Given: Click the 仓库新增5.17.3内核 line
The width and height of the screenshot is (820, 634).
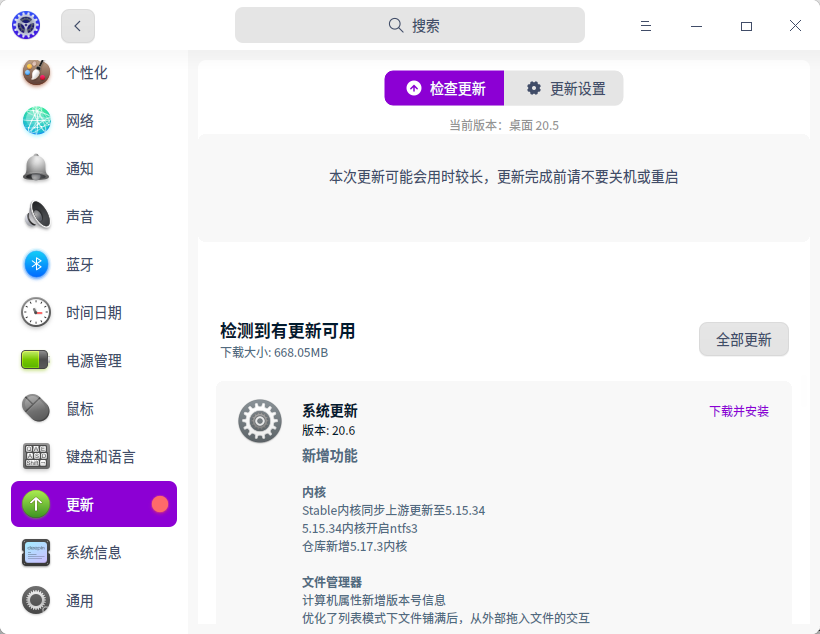Looking at the screenshot, I should coord(355,547).
